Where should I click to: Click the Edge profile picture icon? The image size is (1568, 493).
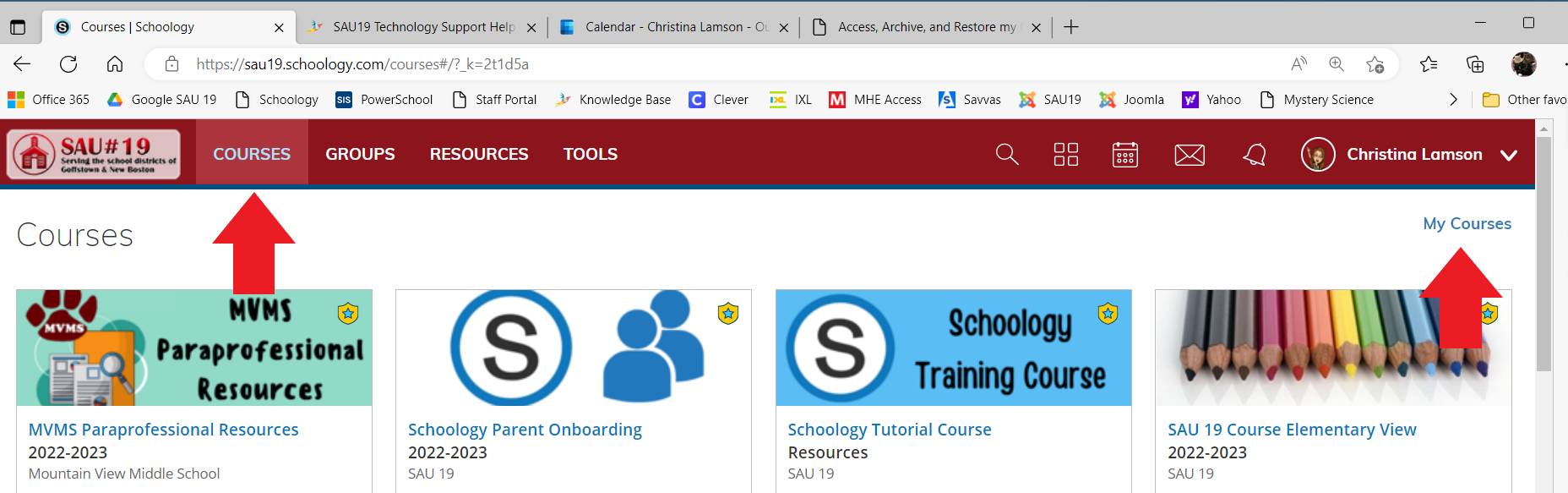tap(1524, 64)
